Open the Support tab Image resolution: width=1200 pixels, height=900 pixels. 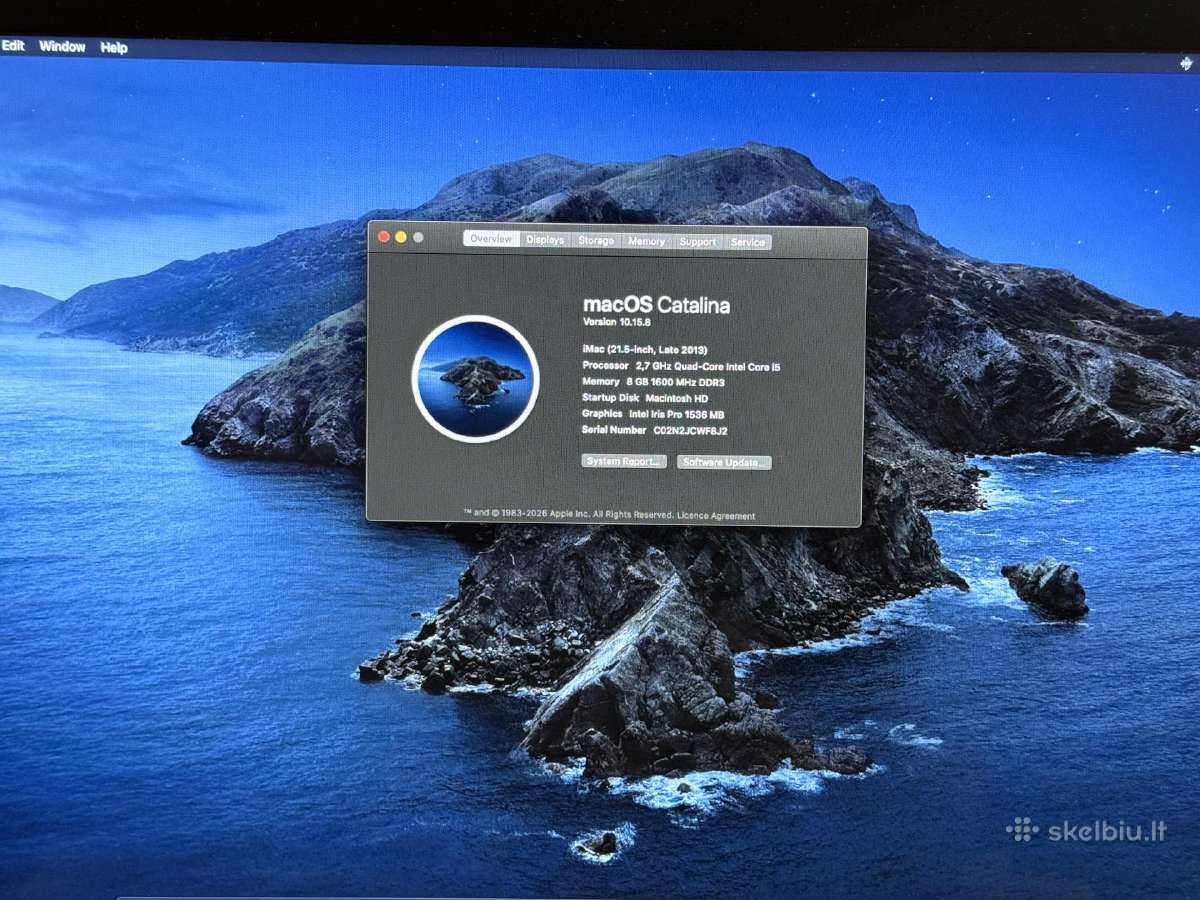[x=697, y=241]
